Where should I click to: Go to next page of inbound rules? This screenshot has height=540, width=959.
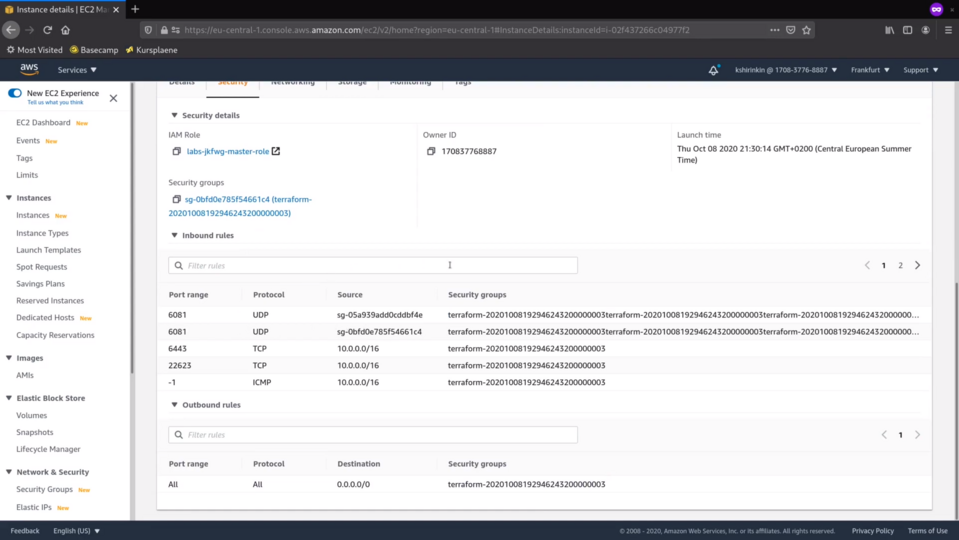[x=917, y=265]
